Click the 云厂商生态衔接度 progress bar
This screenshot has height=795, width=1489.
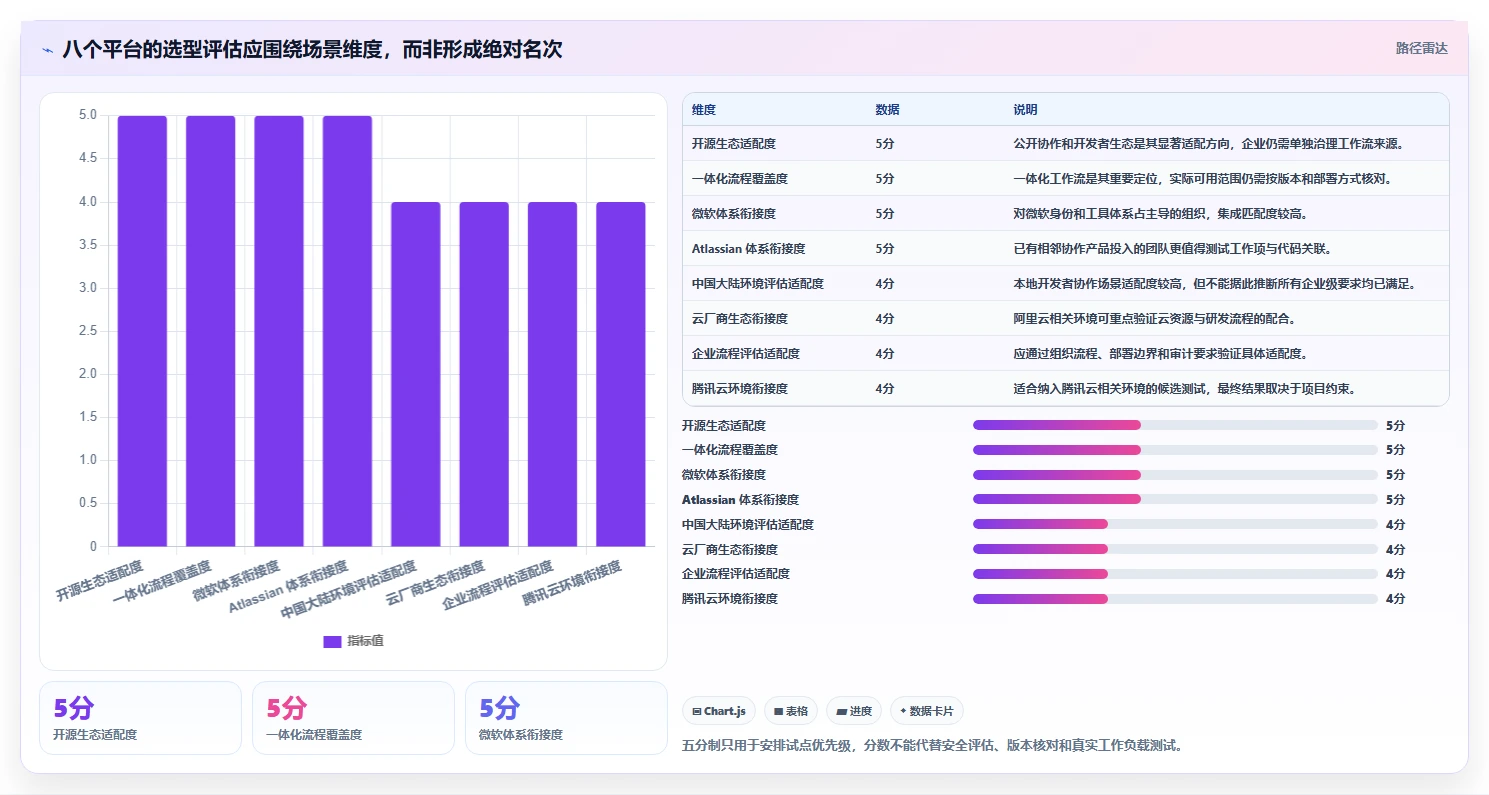pos(1175,549)
